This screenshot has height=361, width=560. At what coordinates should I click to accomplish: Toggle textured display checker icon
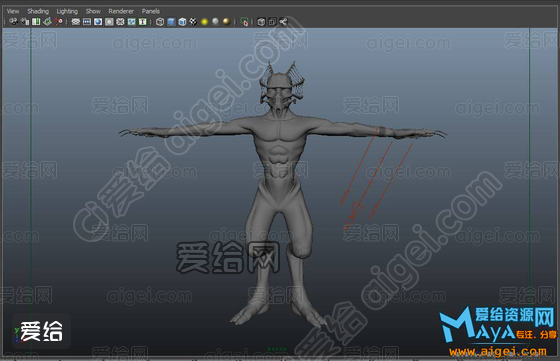pos(193,22)
